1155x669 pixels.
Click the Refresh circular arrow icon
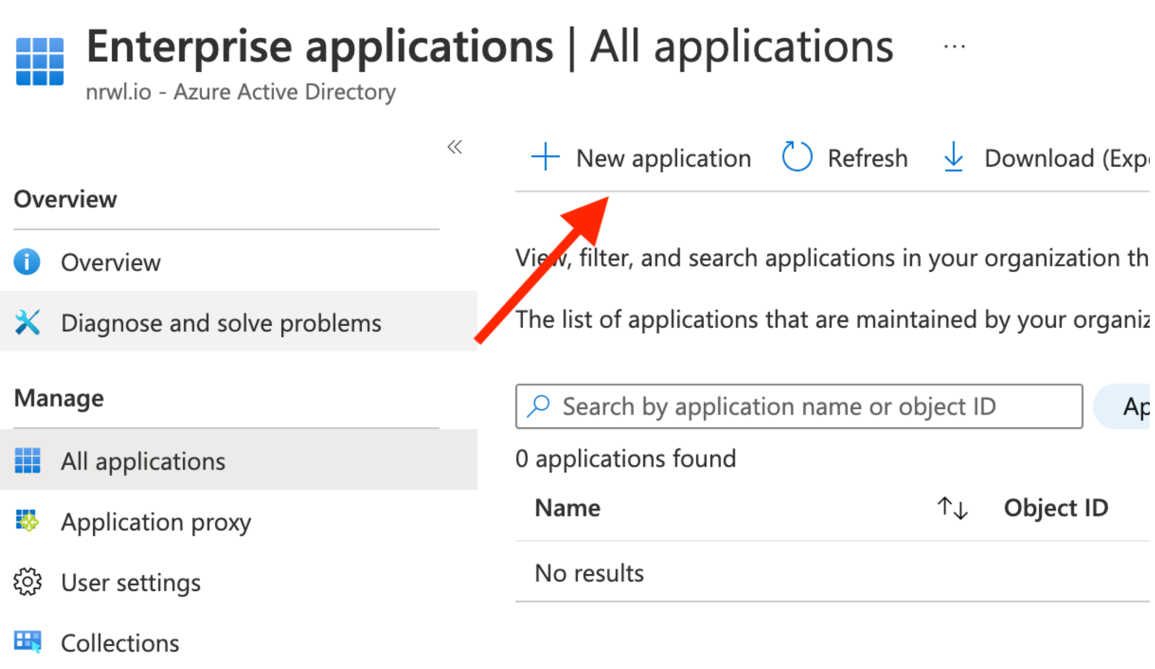797,157
